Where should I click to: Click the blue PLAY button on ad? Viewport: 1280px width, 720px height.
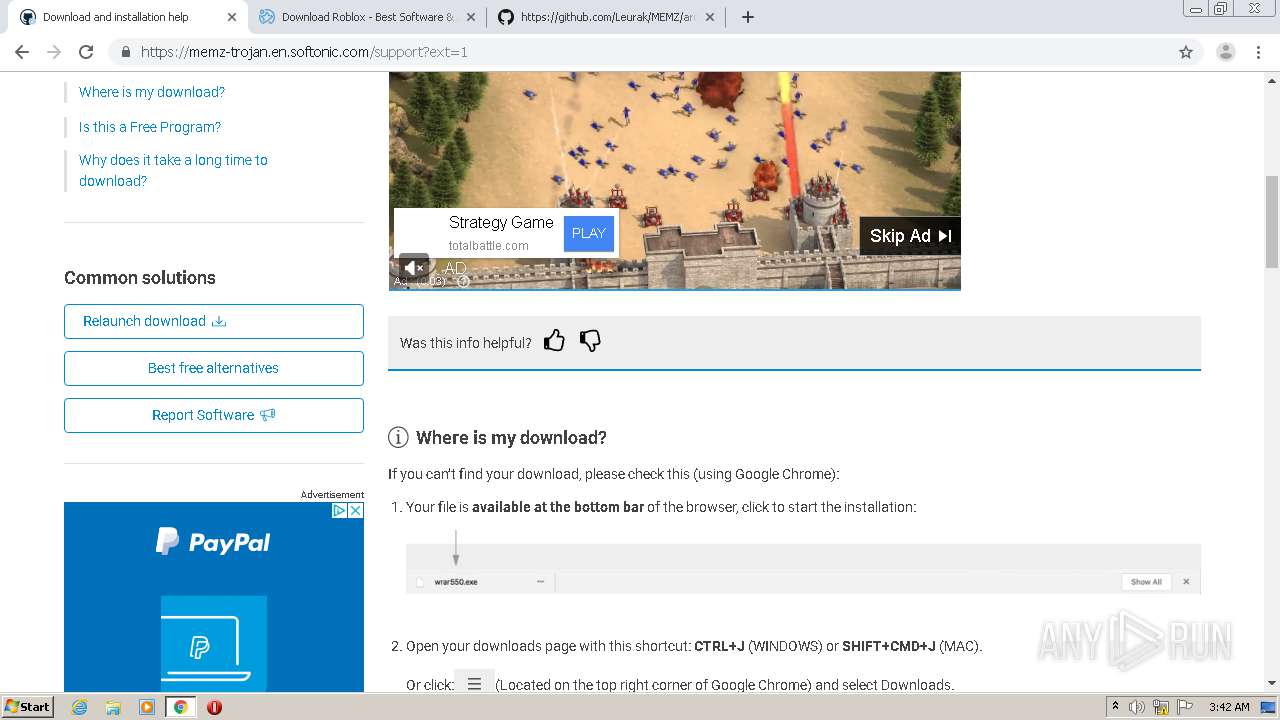589,233
